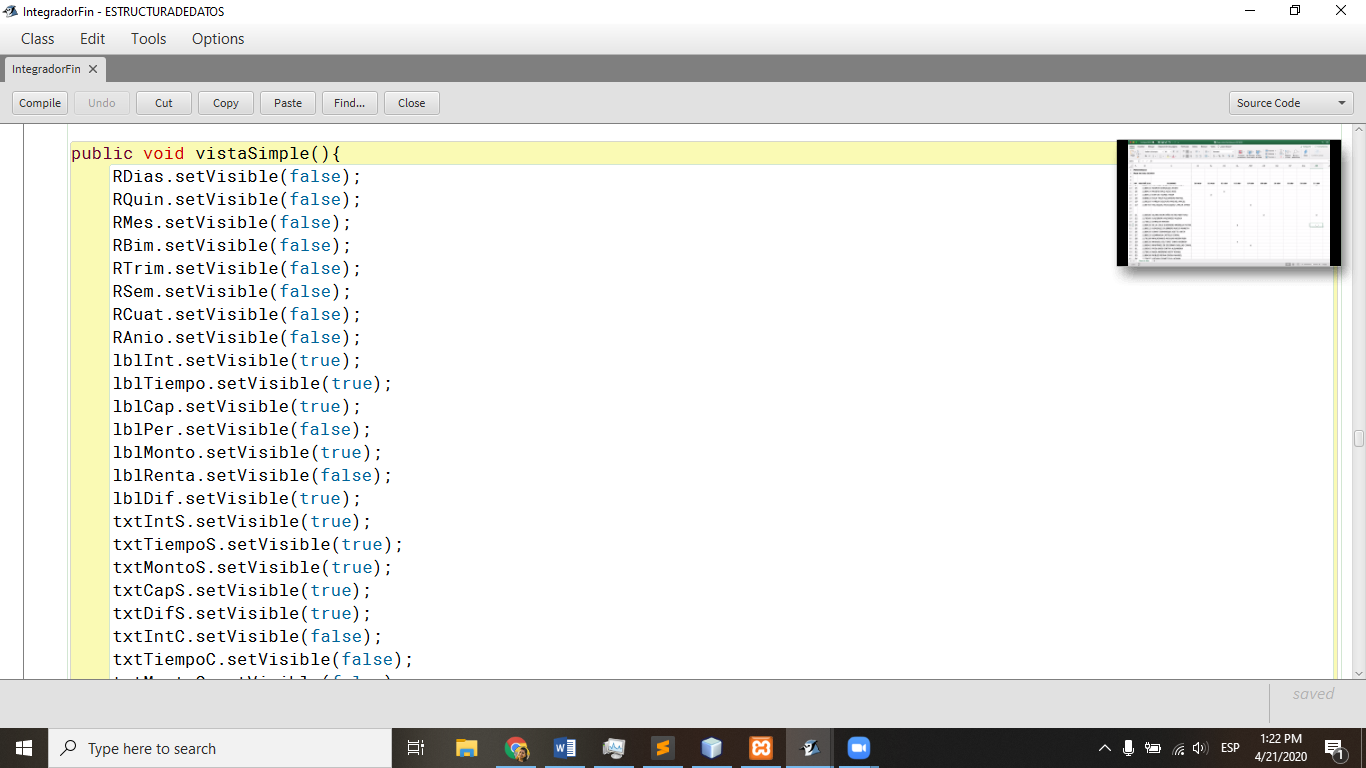Click the lblCap.setVisible(true) line
This screenshot has height=768, width=1366.
pos(237,406)
